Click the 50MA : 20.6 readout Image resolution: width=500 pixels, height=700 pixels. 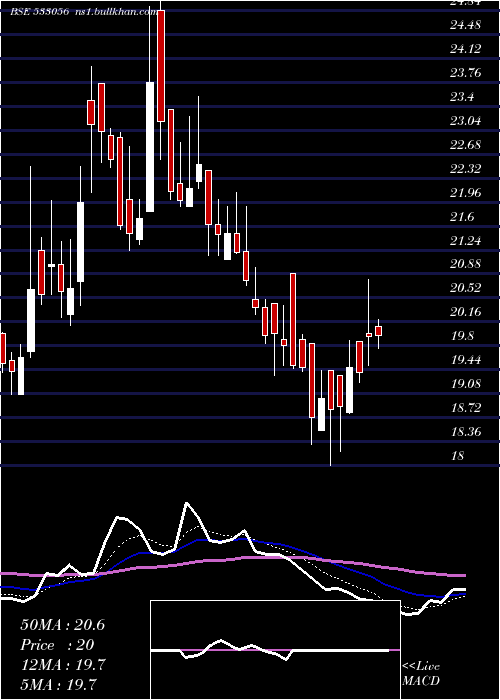pyautogui.click(x=62, y=625)
